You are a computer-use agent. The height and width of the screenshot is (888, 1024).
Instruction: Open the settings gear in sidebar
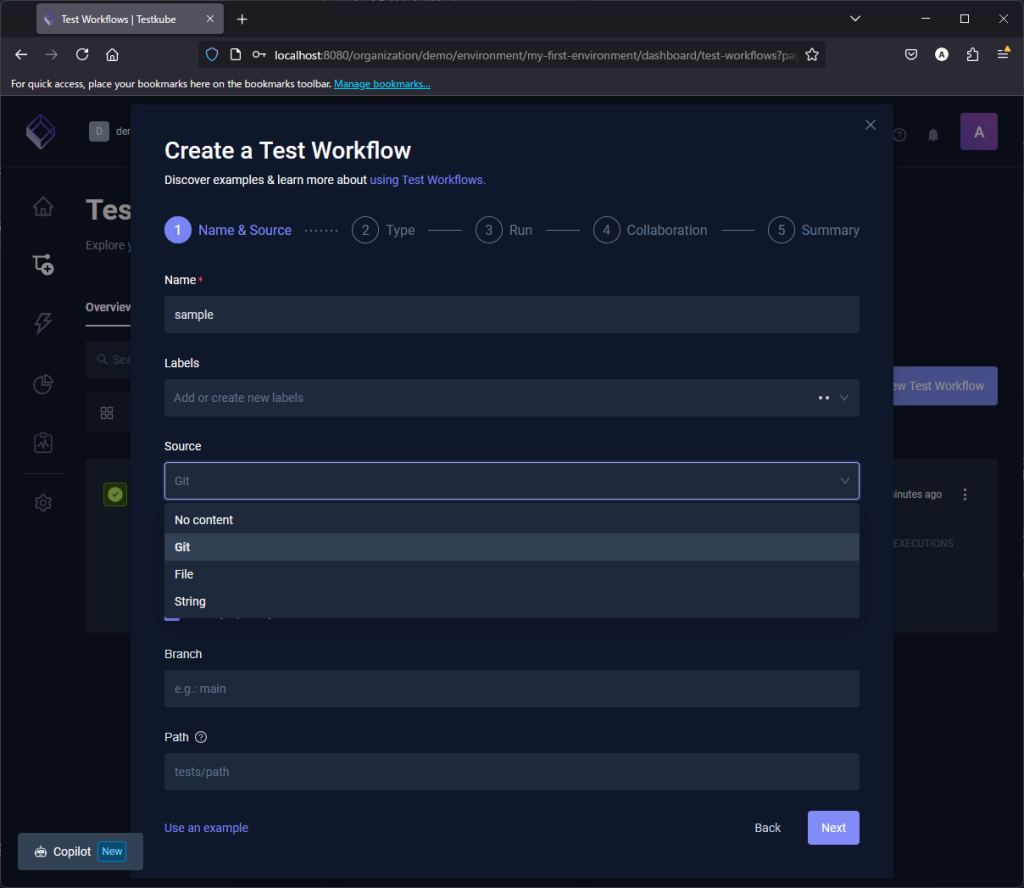tap(43, 503)
